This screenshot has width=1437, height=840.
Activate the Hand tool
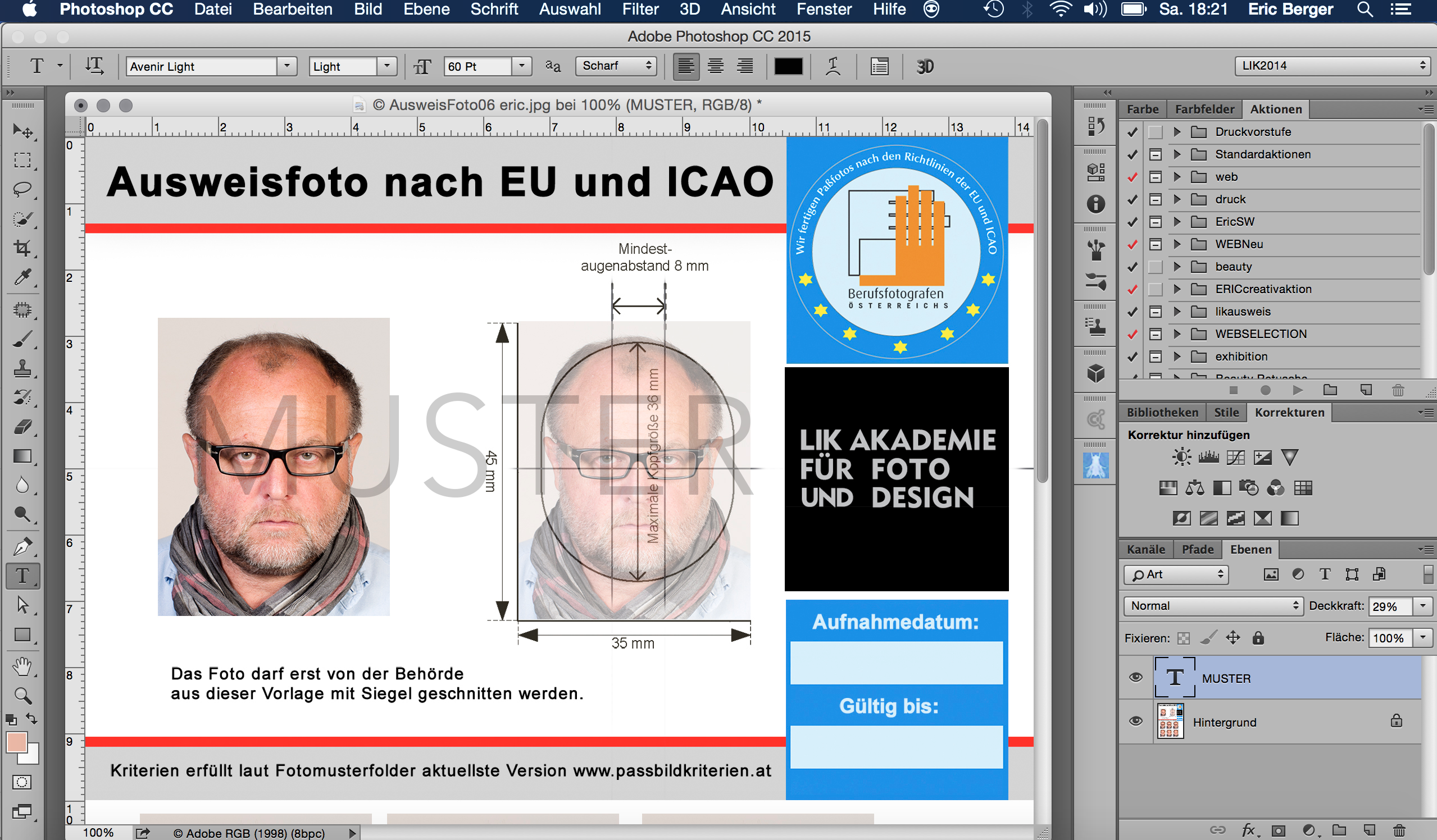[x=22, y=665]
